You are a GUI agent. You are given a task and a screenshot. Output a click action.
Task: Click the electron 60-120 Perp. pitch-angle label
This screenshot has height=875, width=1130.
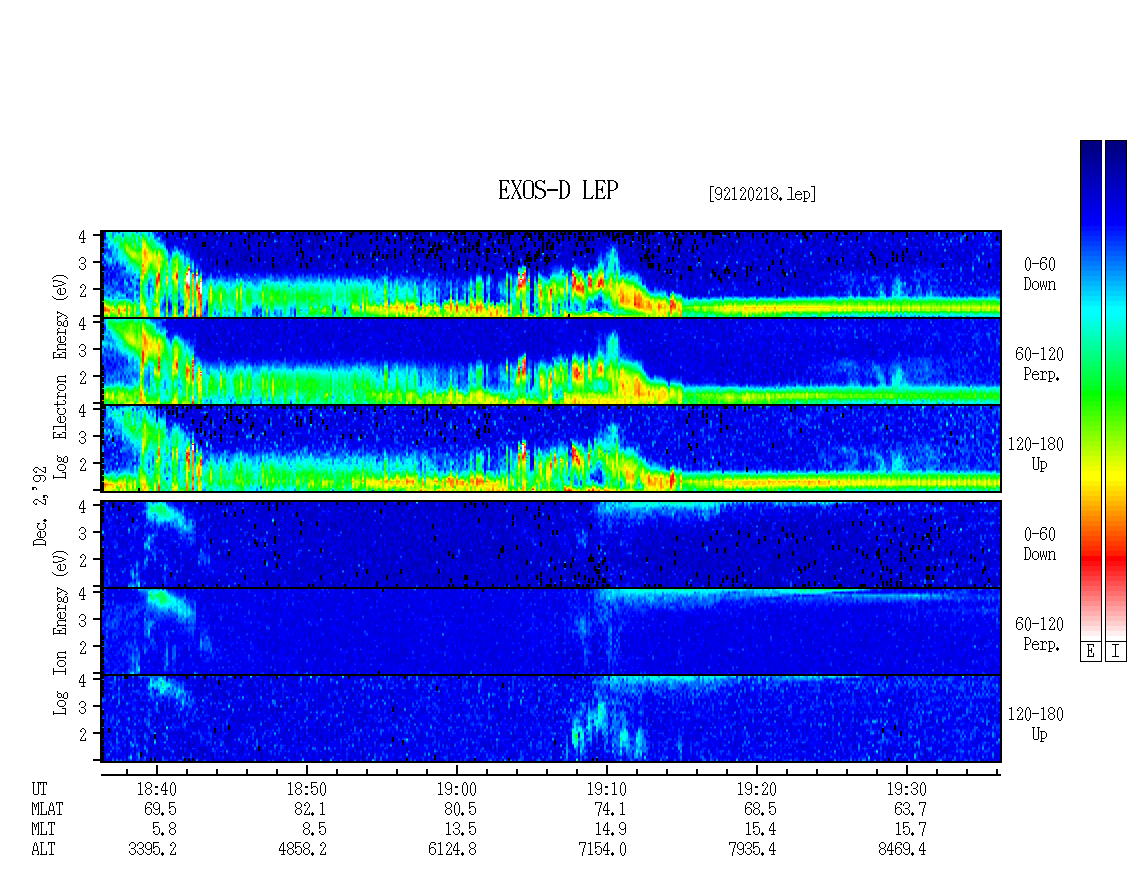click(x=1039, y=364)
